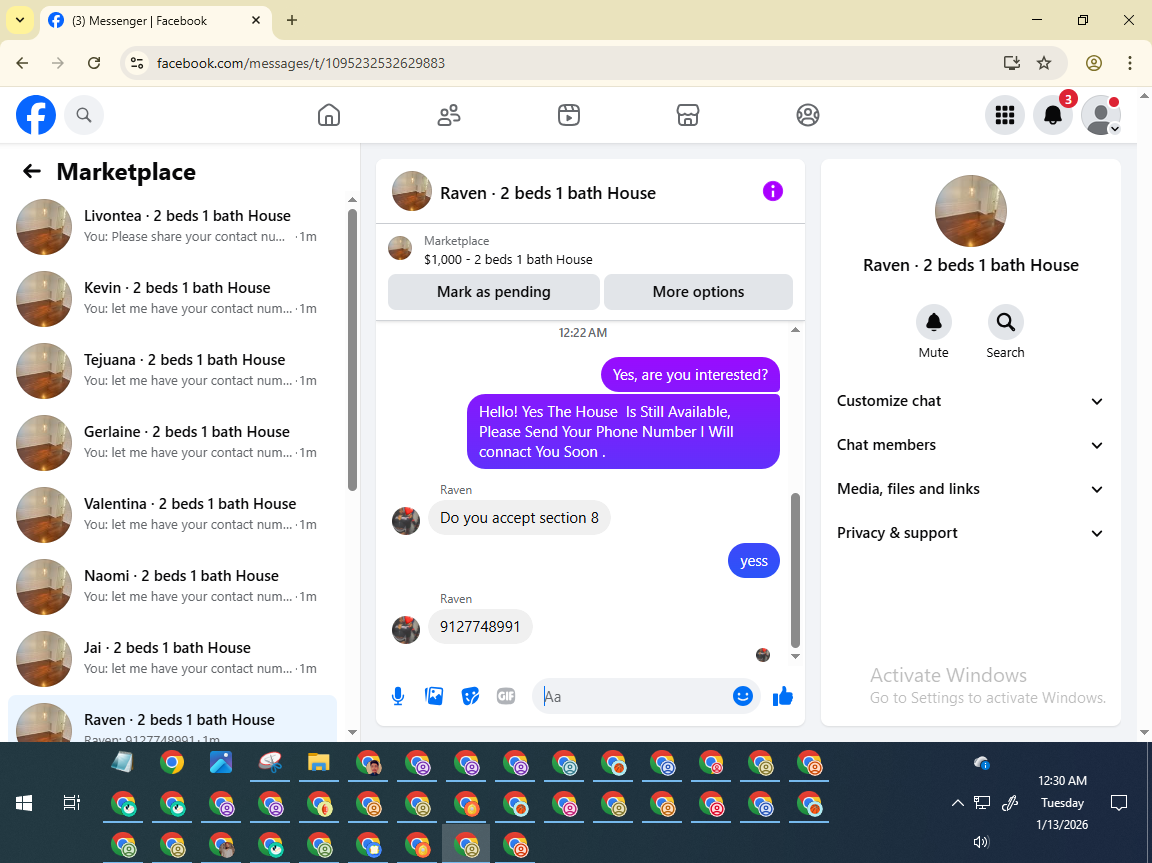
Task: Open the account profile avatar menu
Action: point(1101,115)
